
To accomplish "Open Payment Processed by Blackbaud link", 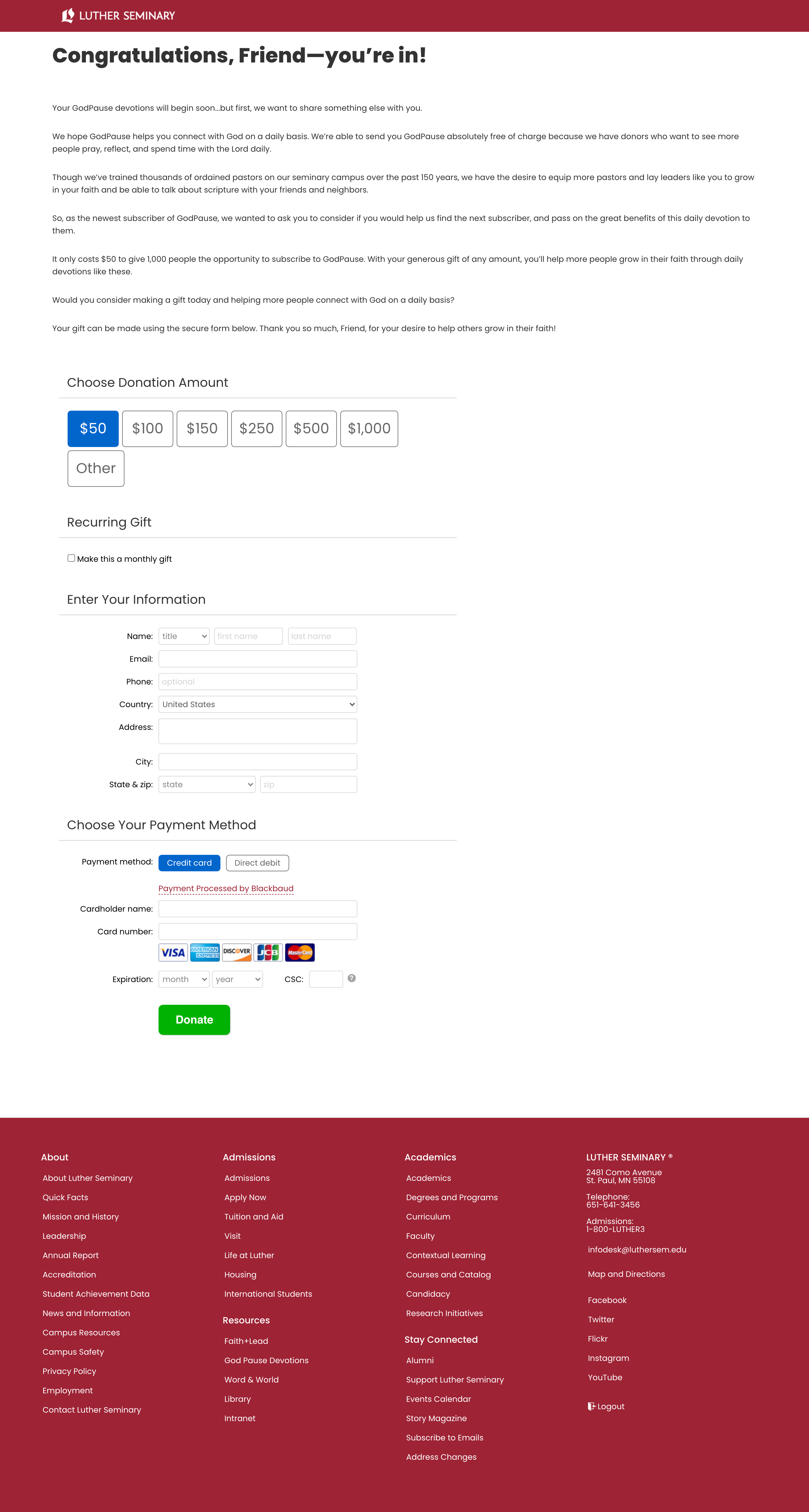I will [x=226, y=889].
